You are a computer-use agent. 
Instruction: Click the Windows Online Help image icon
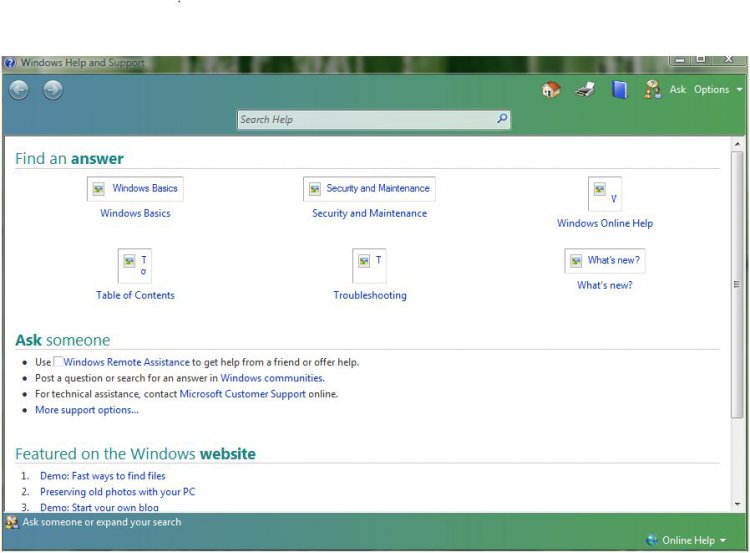click(x=605, y=194)
